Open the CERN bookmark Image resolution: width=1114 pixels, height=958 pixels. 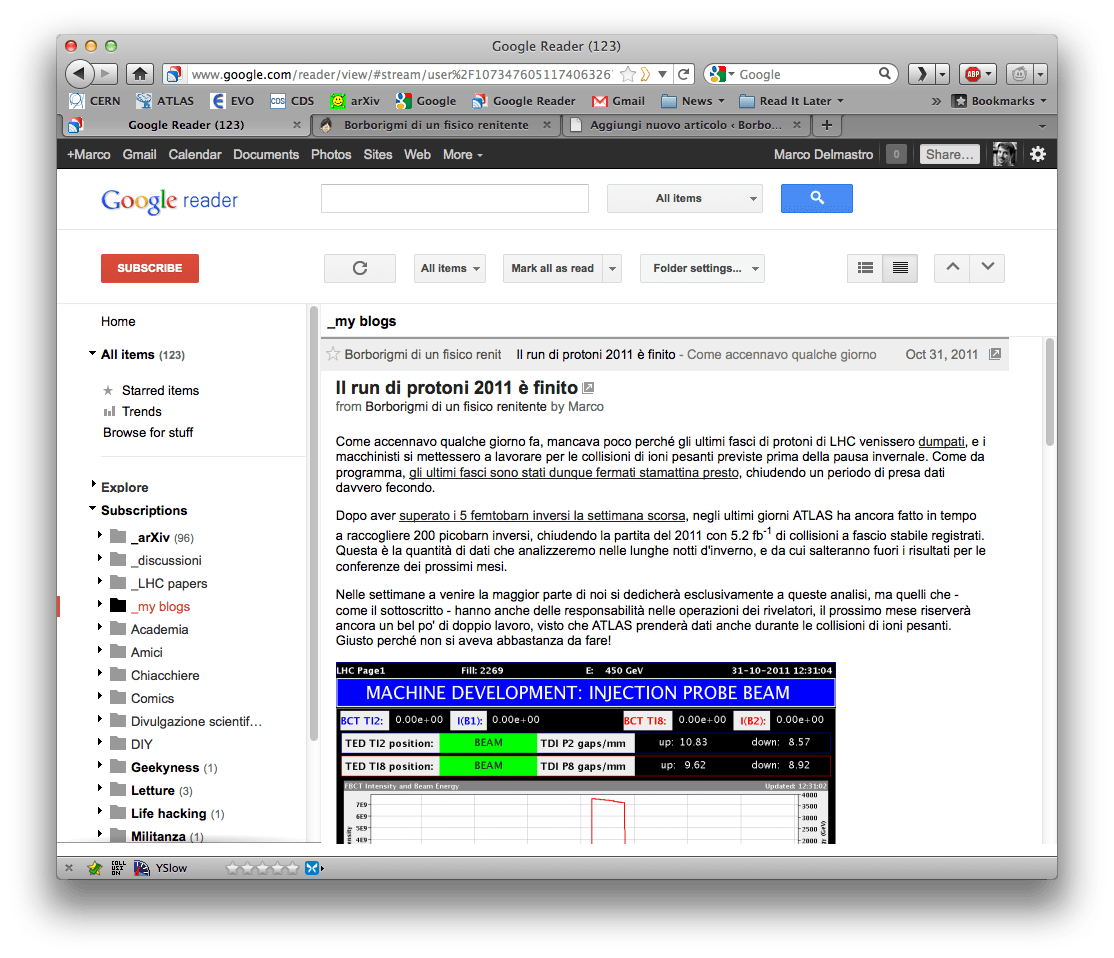tap(94, 101)
